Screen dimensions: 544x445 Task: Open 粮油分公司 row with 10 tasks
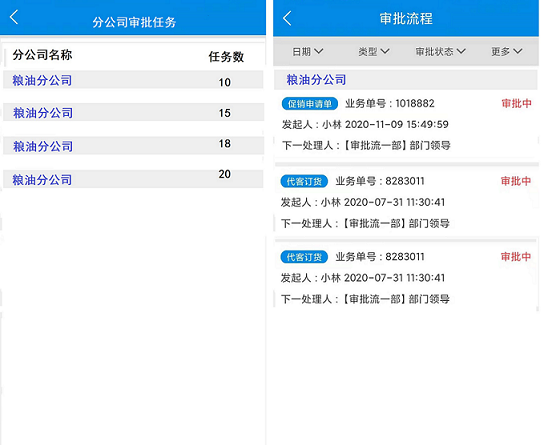[133, 80]
